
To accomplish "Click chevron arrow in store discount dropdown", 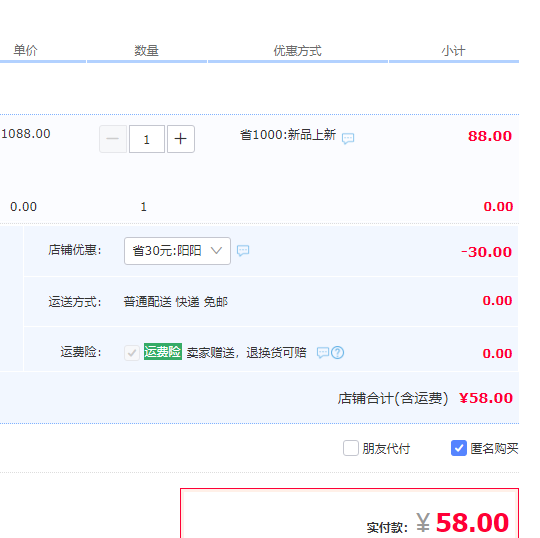I will (x=216, y=250).
